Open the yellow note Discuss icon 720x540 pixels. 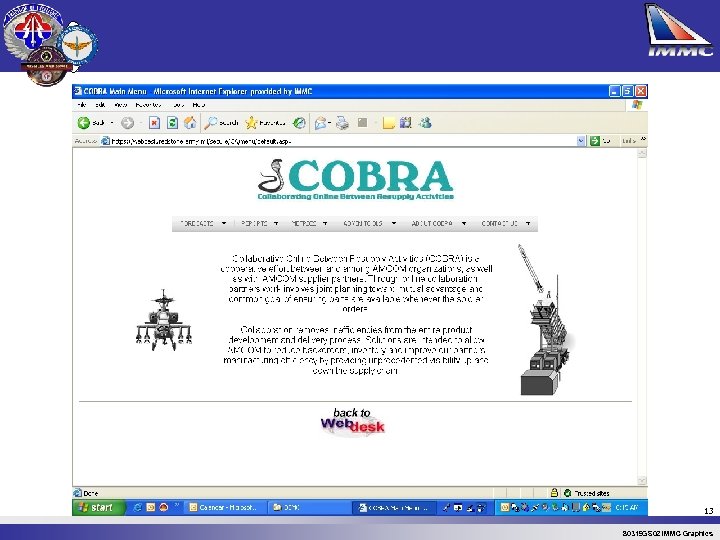(388, 123)
